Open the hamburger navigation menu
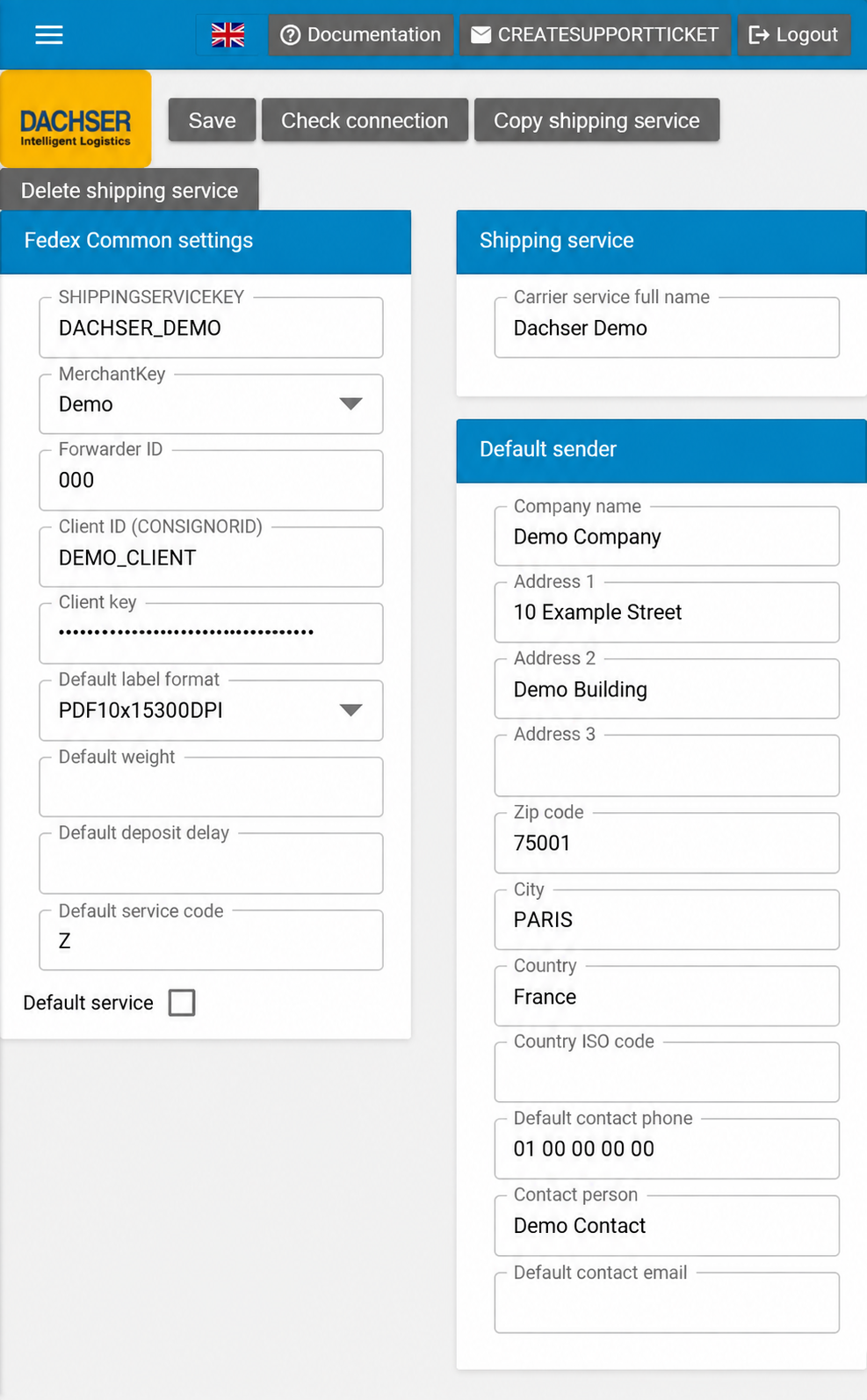This screenshot has width=867, height=1400. (49, 35)
